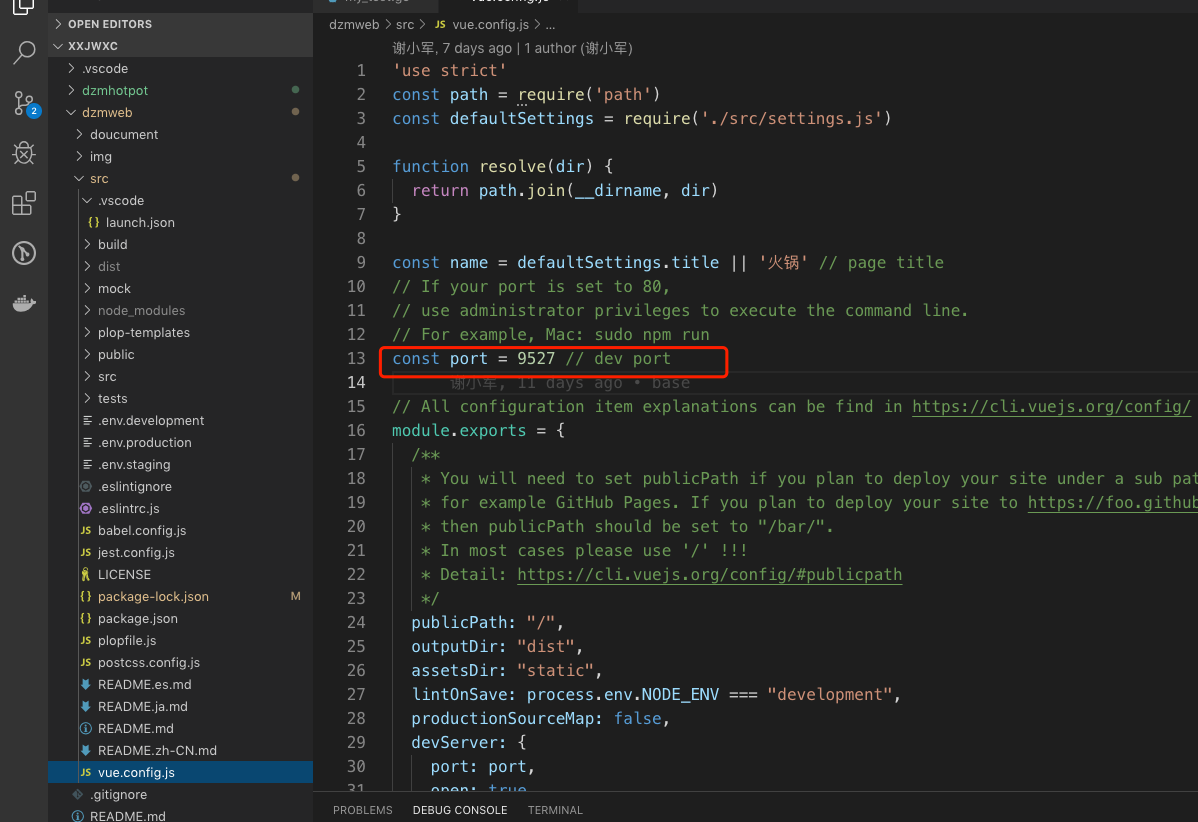
Task: Expand the build folder
Action: pos(180,244)
